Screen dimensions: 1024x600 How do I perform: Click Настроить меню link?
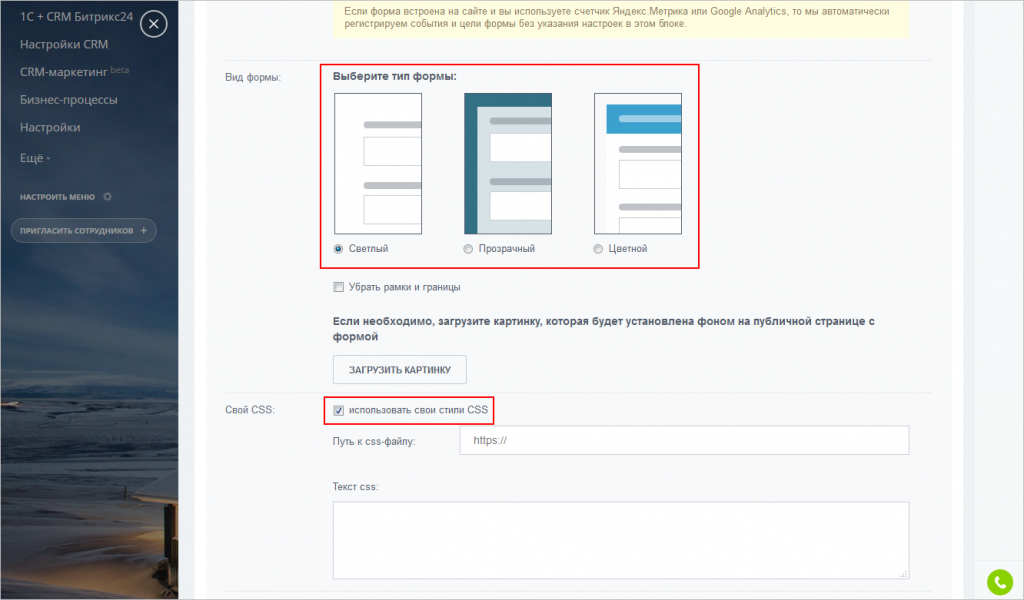click(x=57, y=197)
